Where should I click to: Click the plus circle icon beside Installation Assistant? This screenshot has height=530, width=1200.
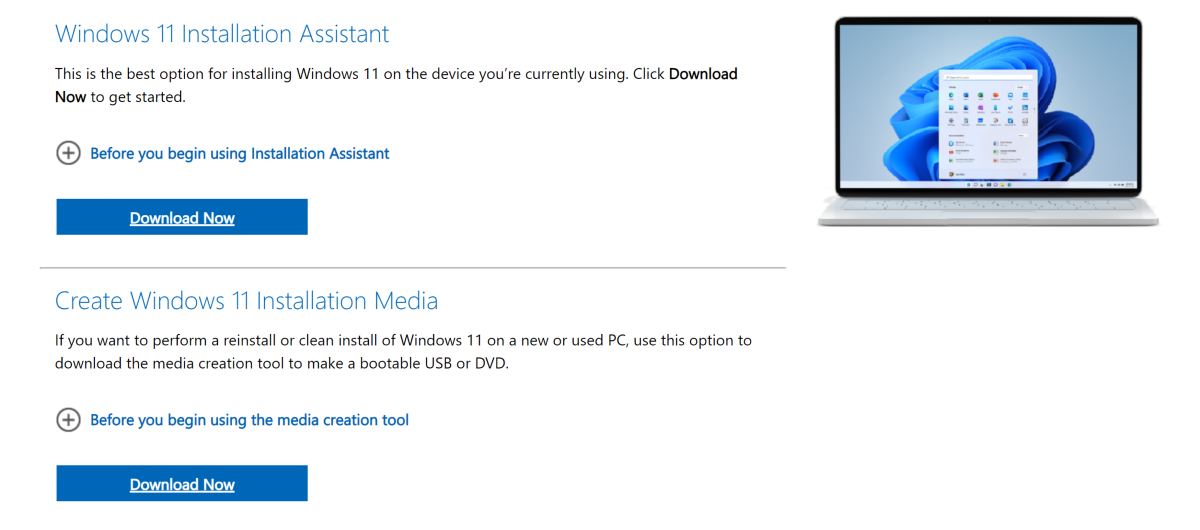68,153
